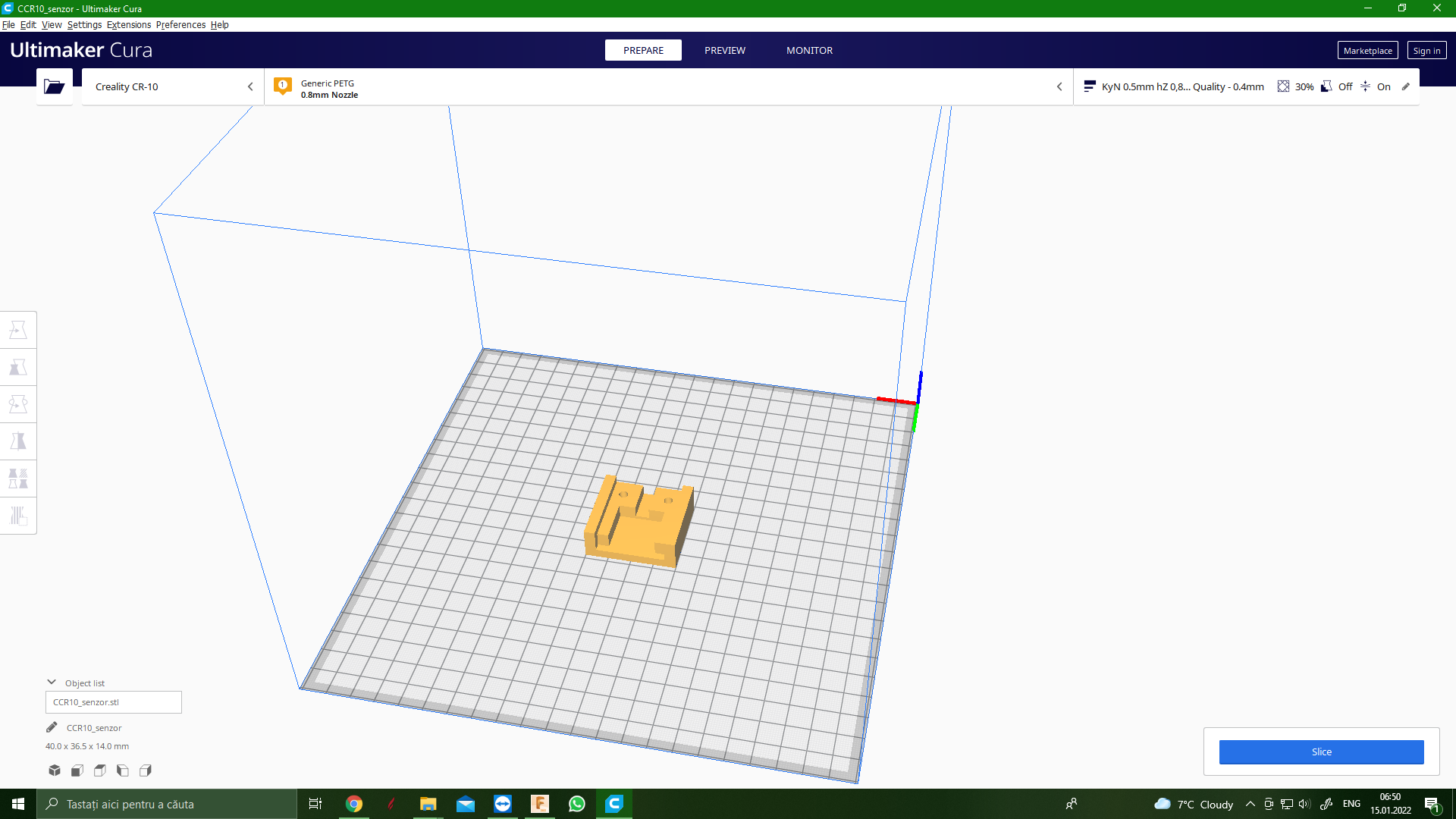Click the Slice button

(x=1321, y=752)
